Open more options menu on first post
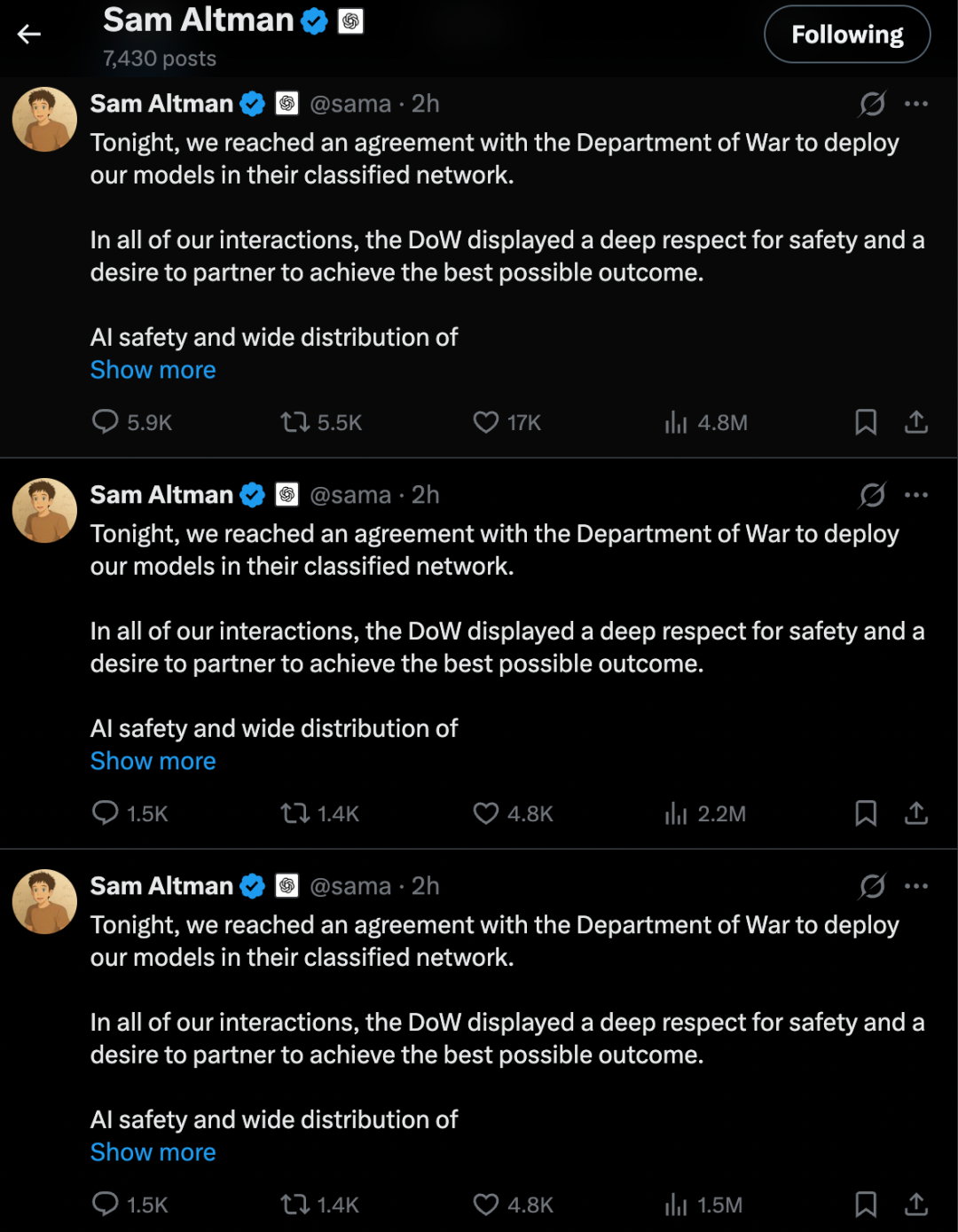958x1232 pixels. [916, 104]
